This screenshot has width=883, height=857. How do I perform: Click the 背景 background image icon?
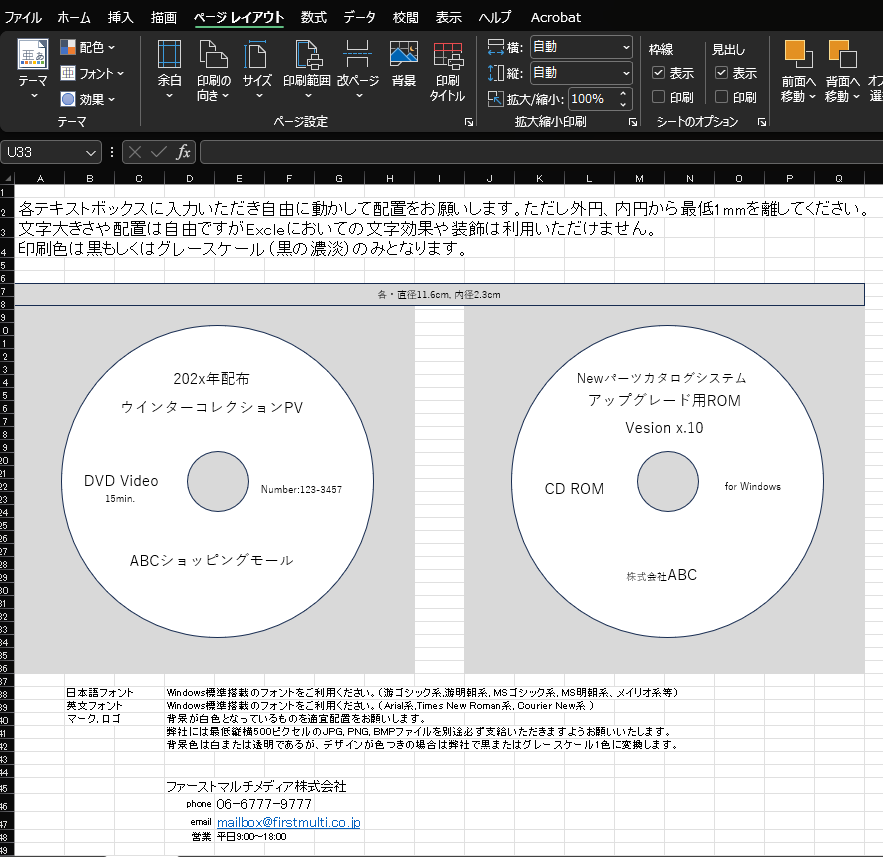404,55
